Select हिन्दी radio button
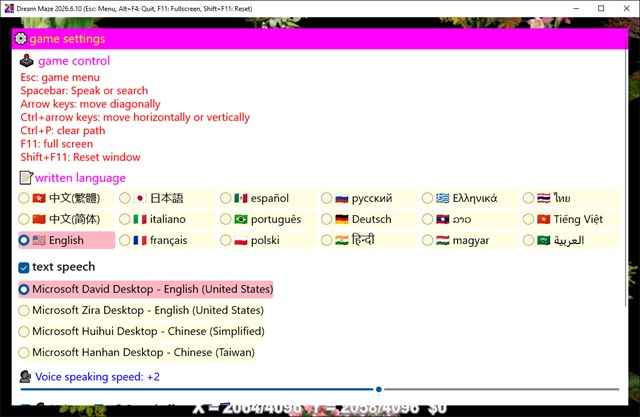The image size is (640, 417). click(327, 240)
